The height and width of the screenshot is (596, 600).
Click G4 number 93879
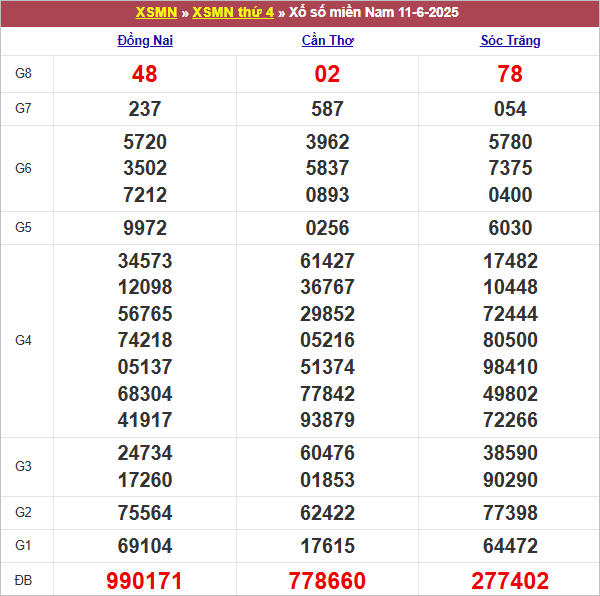click(x=327, y=420)
